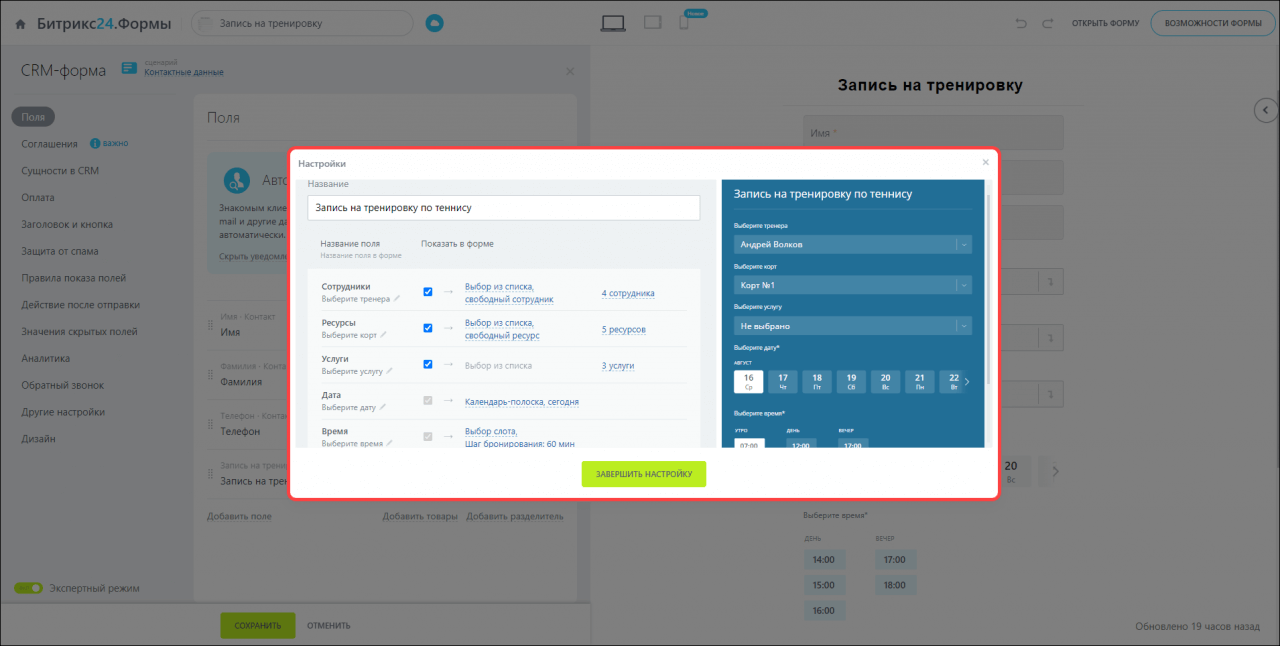This screenshot has width=1280, height=646.
Task: Uncheck the Сотрудники show-in-form checkbox
Action: 428,292
